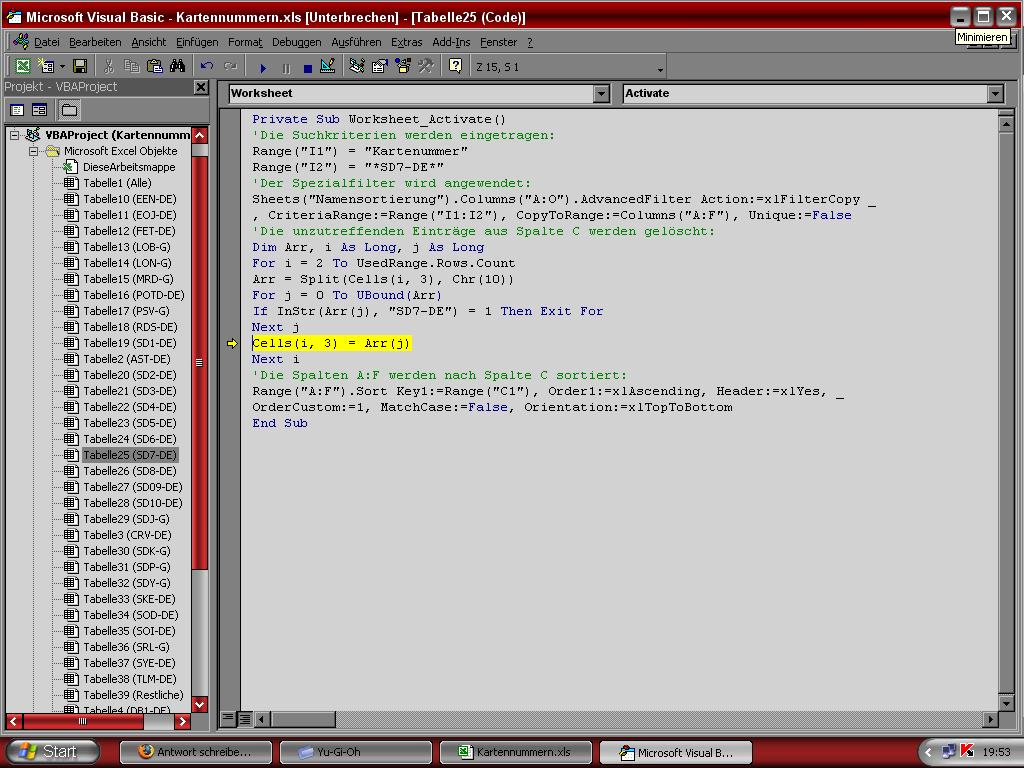1024x768 pixels.
Task: Switch to Procedure View at code window bottom
Action: 228,718
